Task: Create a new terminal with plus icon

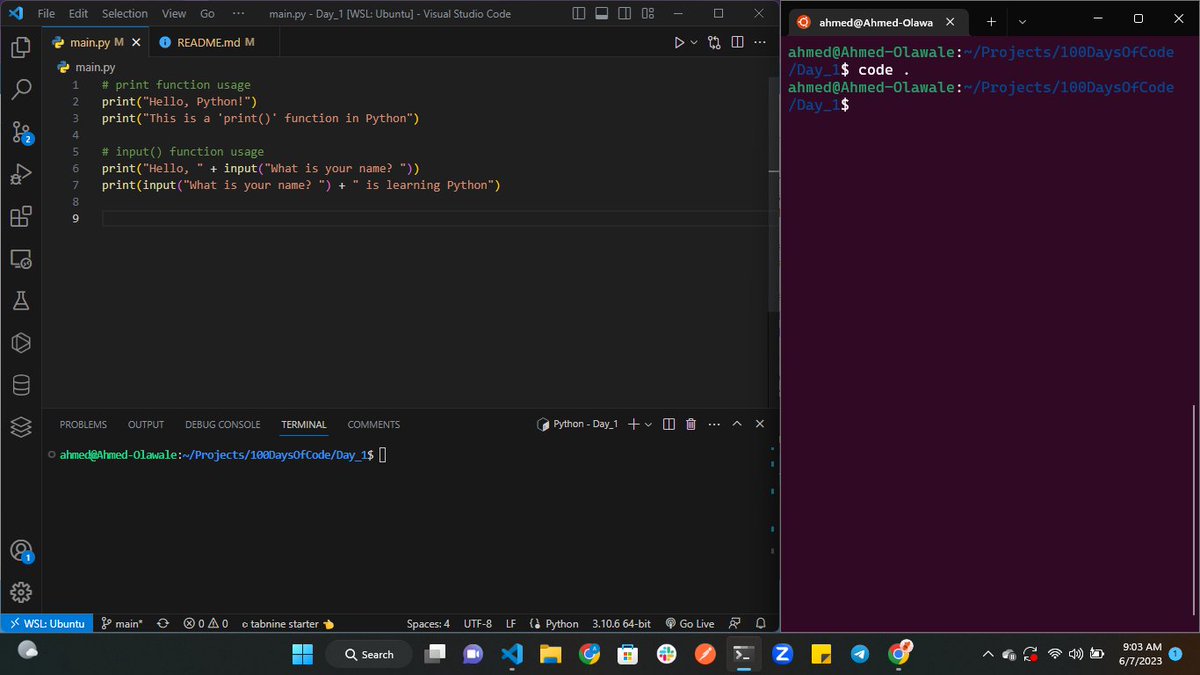Action: [x=633, y=424]
